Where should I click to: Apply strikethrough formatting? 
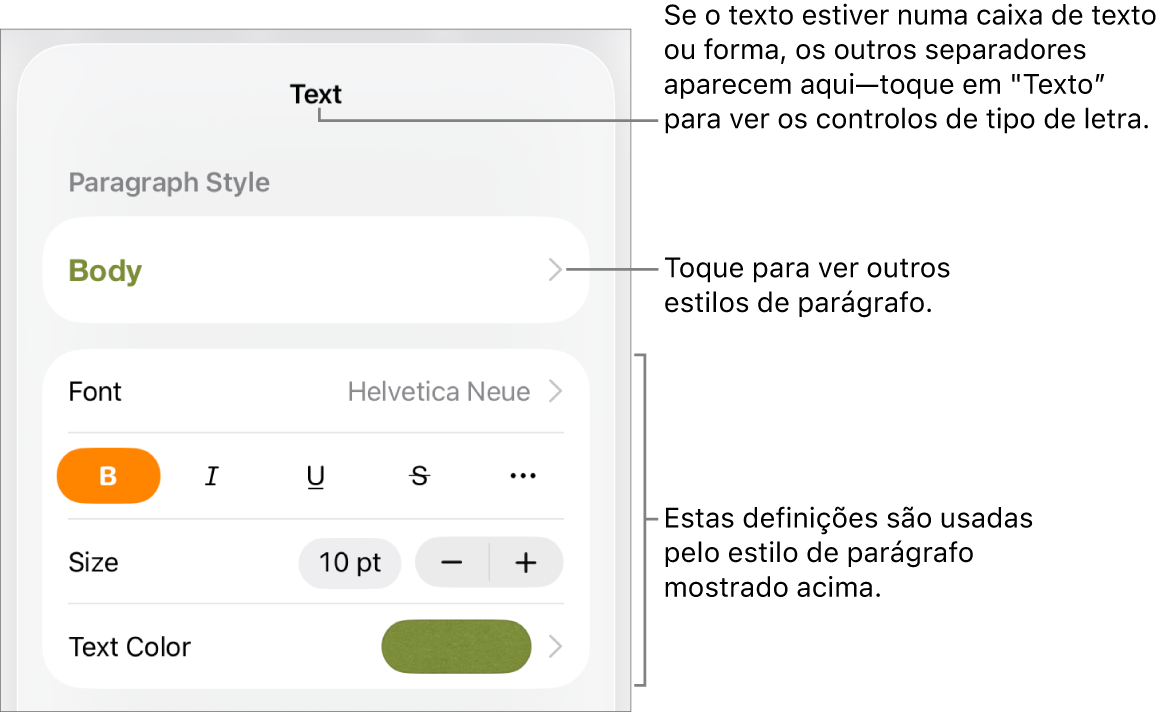pos(419,476)
